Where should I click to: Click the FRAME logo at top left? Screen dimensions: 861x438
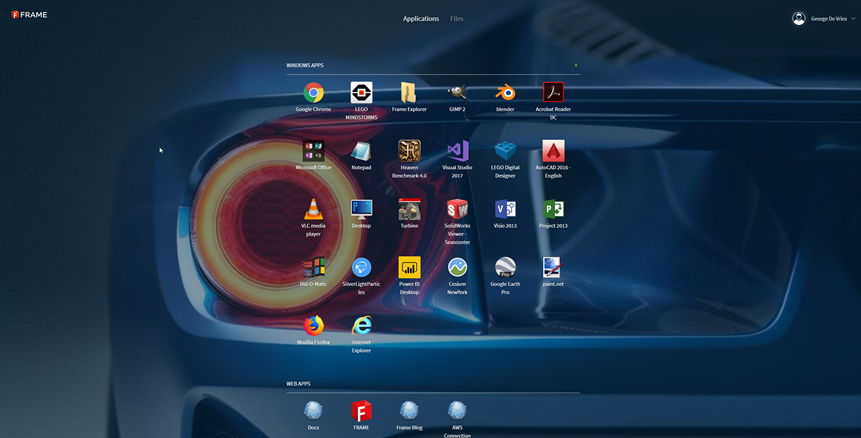(29, 15)
